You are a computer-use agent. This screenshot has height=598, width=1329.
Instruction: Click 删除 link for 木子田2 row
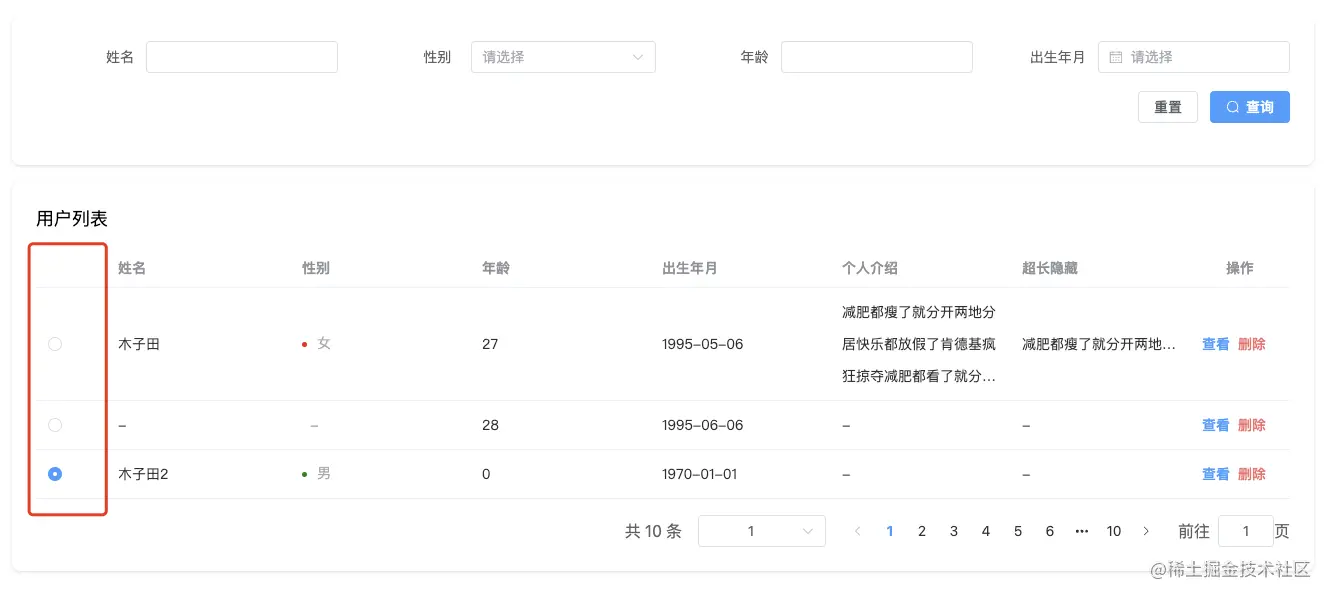click(x=1251, y=474)
